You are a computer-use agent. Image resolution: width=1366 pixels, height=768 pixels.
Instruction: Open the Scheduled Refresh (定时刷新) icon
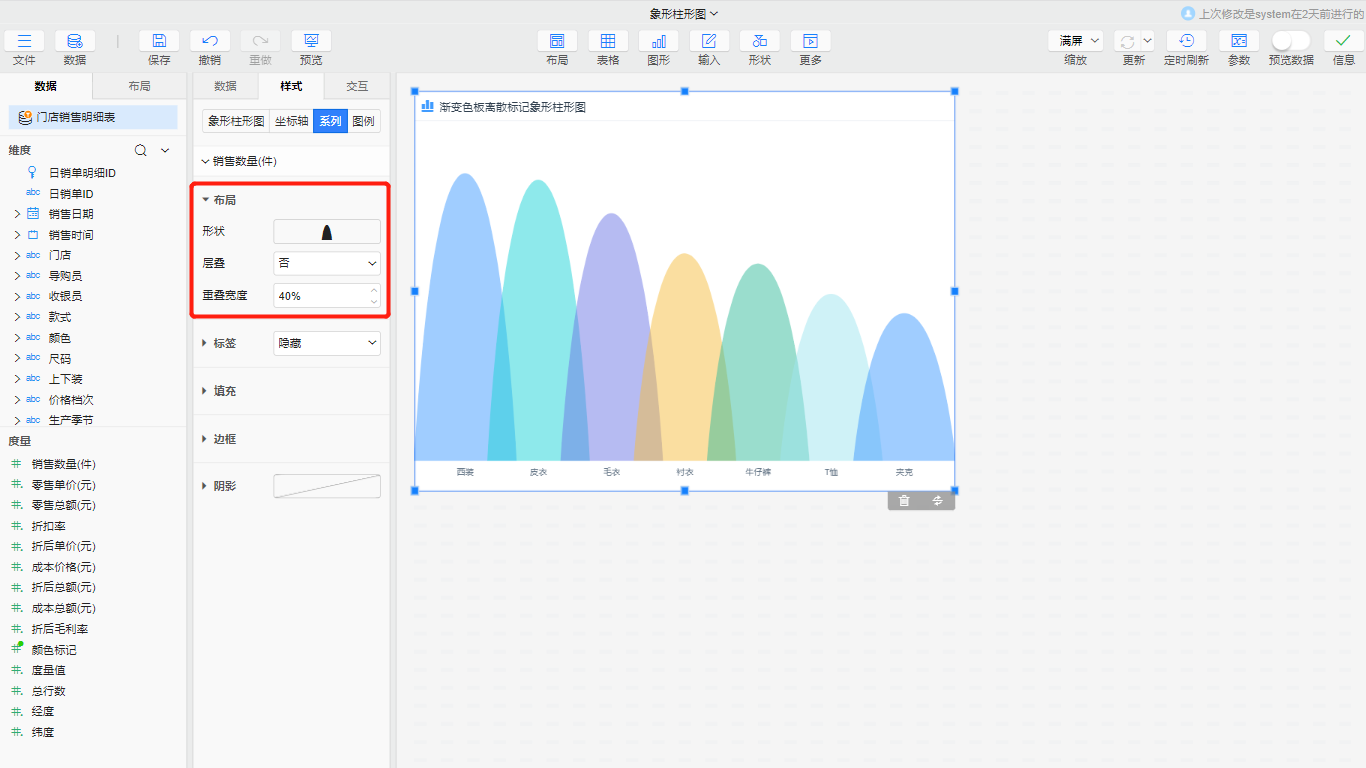point(1186,41)
